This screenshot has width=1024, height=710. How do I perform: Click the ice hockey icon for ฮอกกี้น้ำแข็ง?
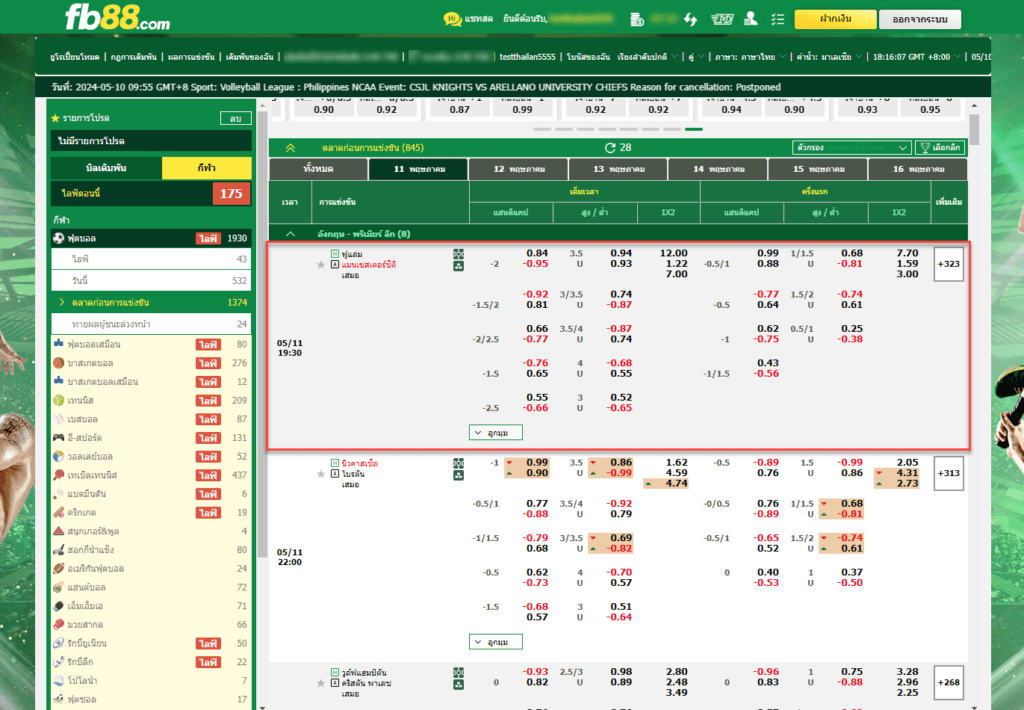coord(59,550)
